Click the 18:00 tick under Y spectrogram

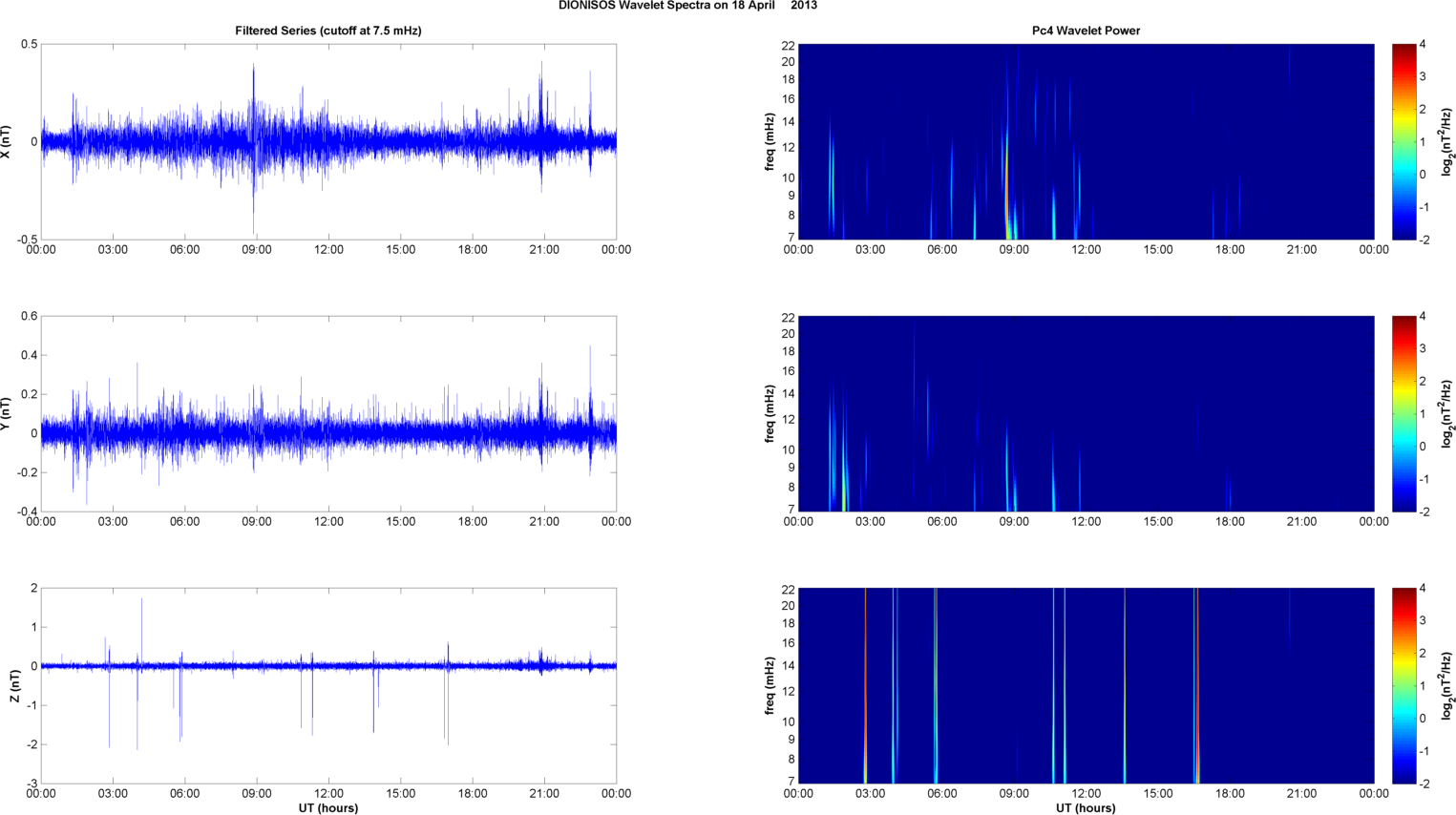click(1230, 522)
